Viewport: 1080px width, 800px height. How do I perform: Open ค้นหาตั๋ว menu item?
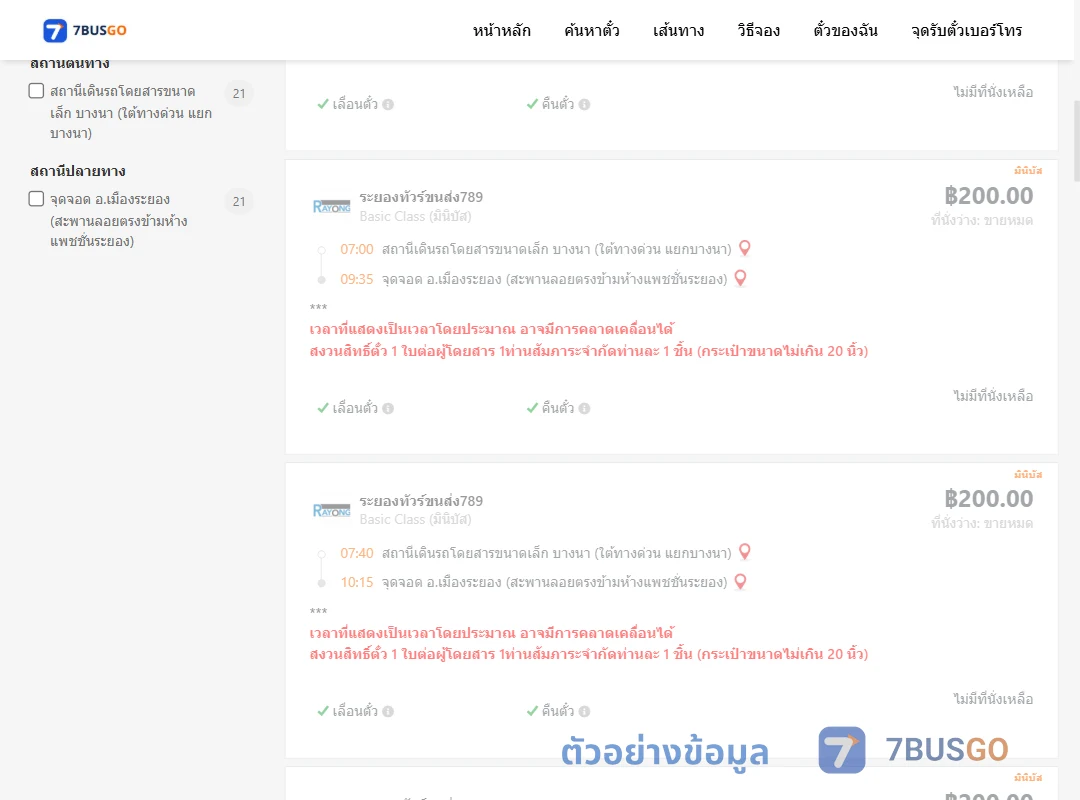tap(592, 30)
